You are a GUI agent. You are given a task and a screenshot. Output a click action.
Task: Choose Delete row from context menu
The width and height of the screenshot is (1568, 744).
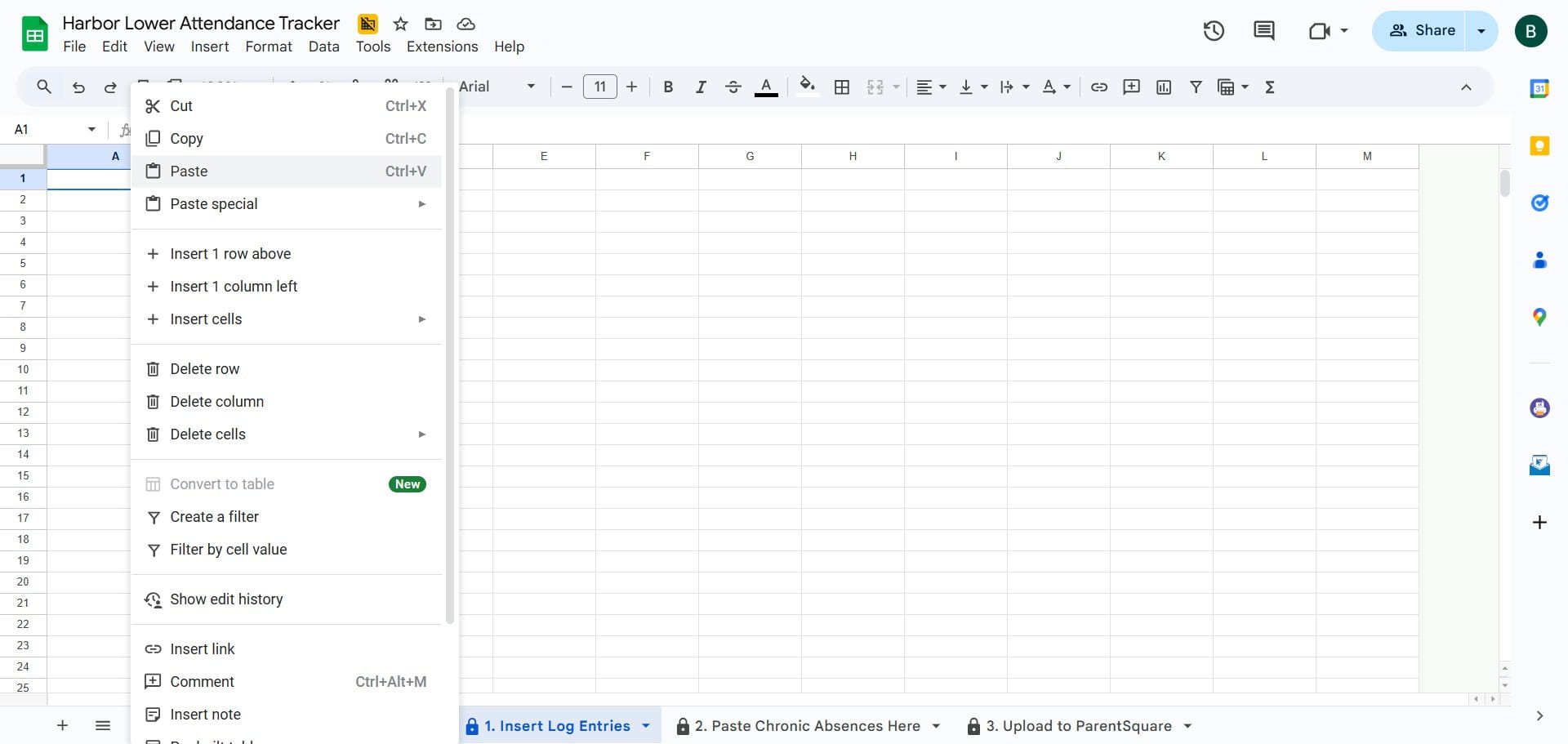pos(286,369)
